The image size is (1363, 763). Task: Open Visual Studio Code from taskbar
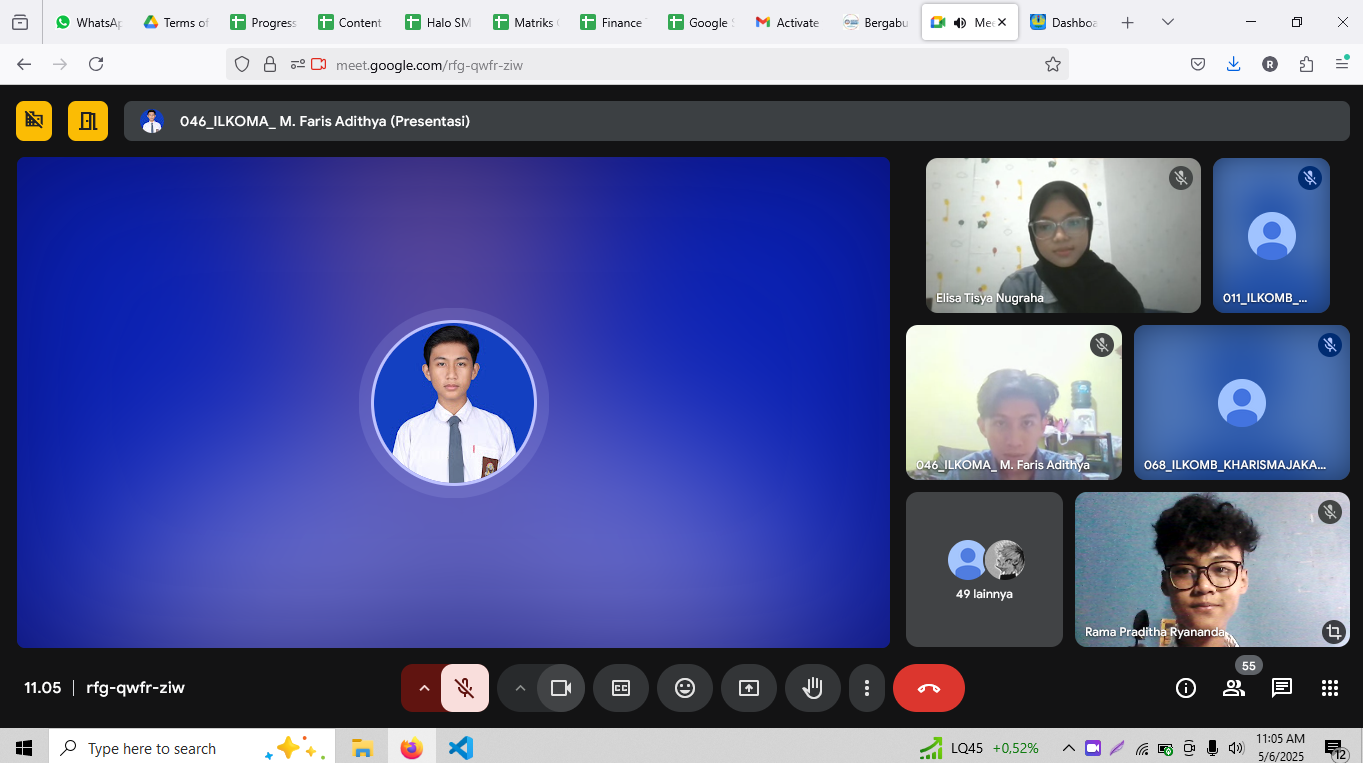point(460,748)
